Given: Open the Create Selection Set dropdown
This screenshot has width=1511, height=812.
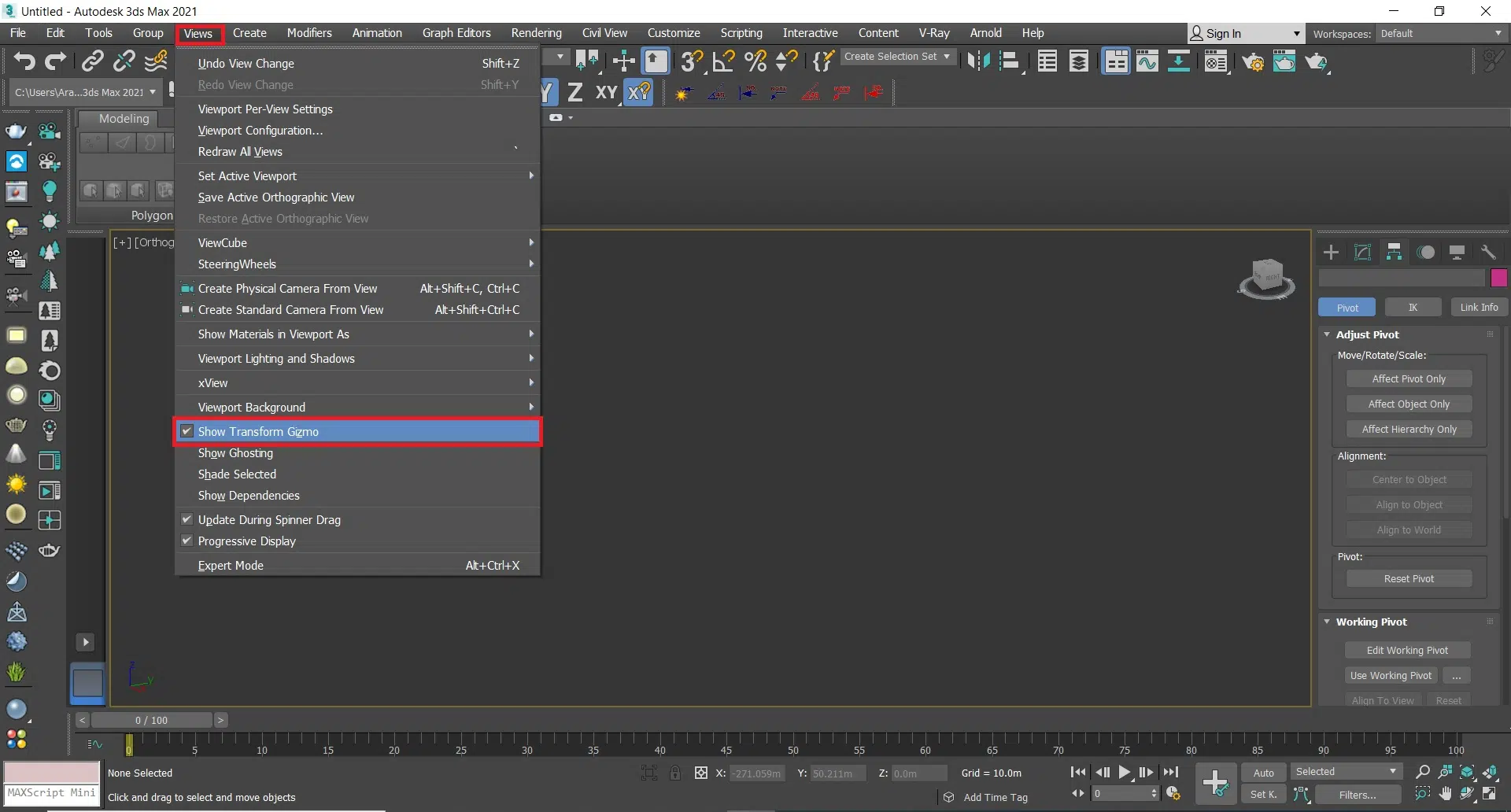Looking at the screenshot, I should tap(897, 57).
